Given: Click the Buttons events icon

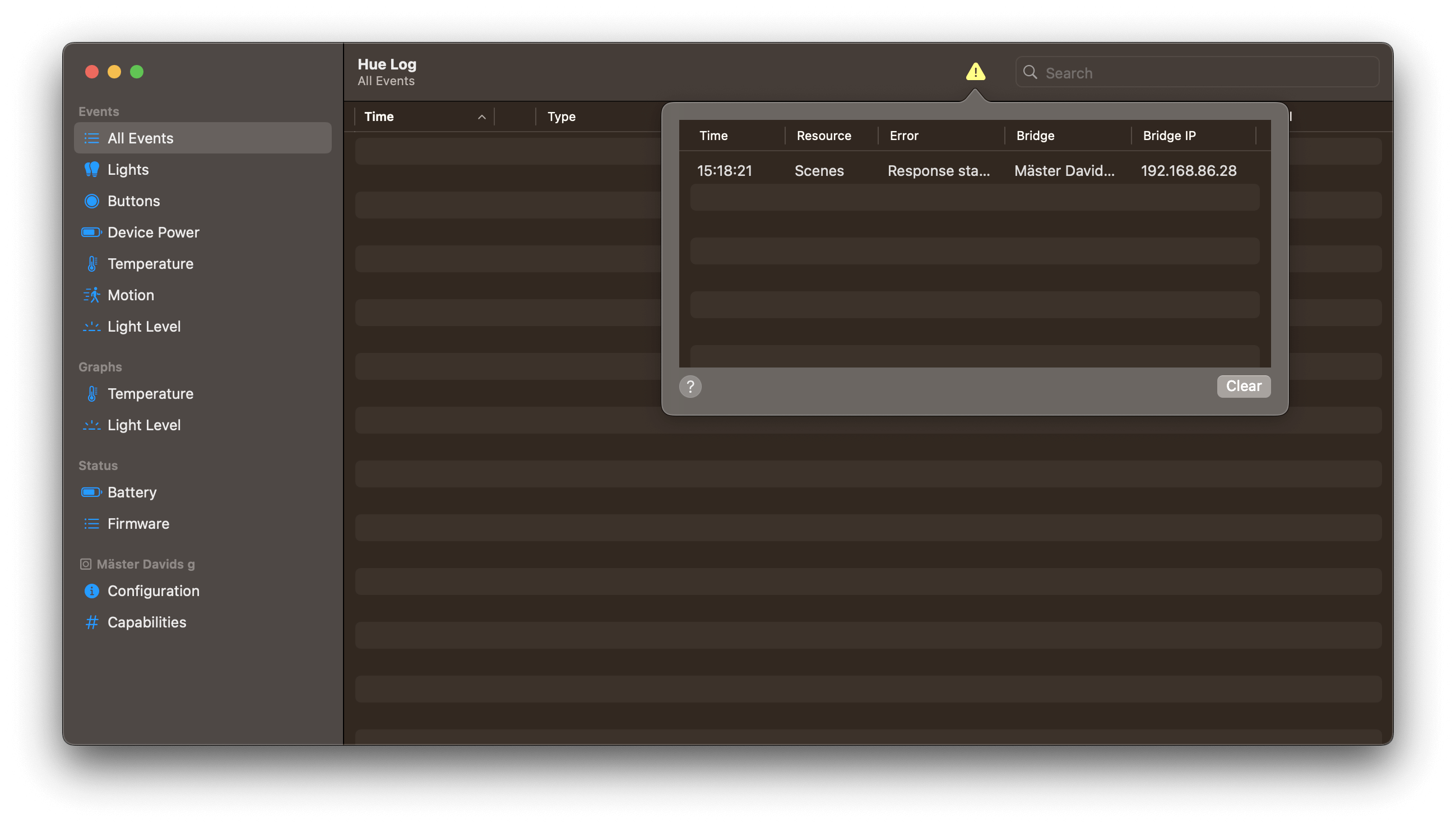Looking at the screenshot, I should pyautogui.click(x=92, y=201).
